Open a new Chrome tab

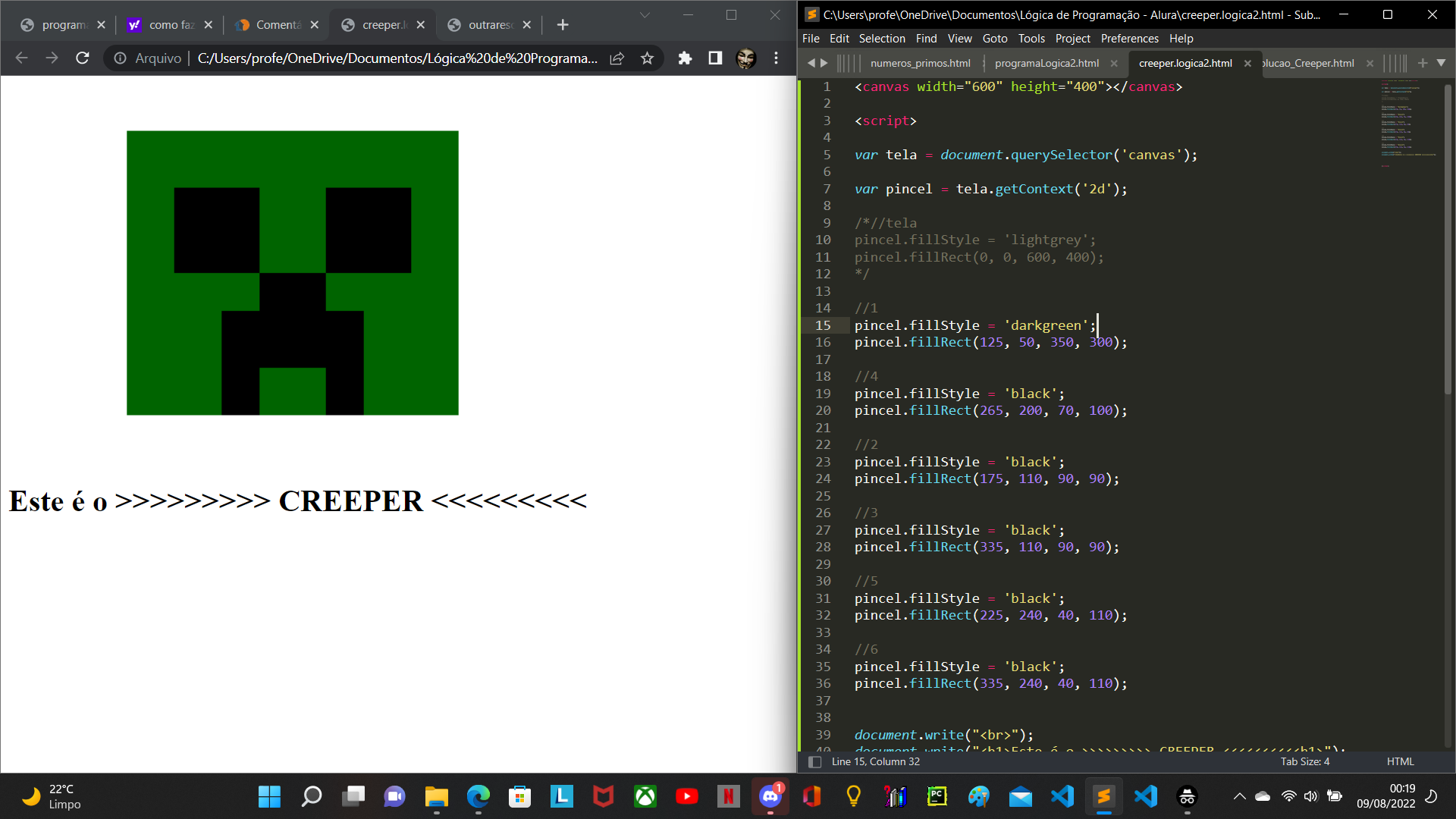(563, 25)
